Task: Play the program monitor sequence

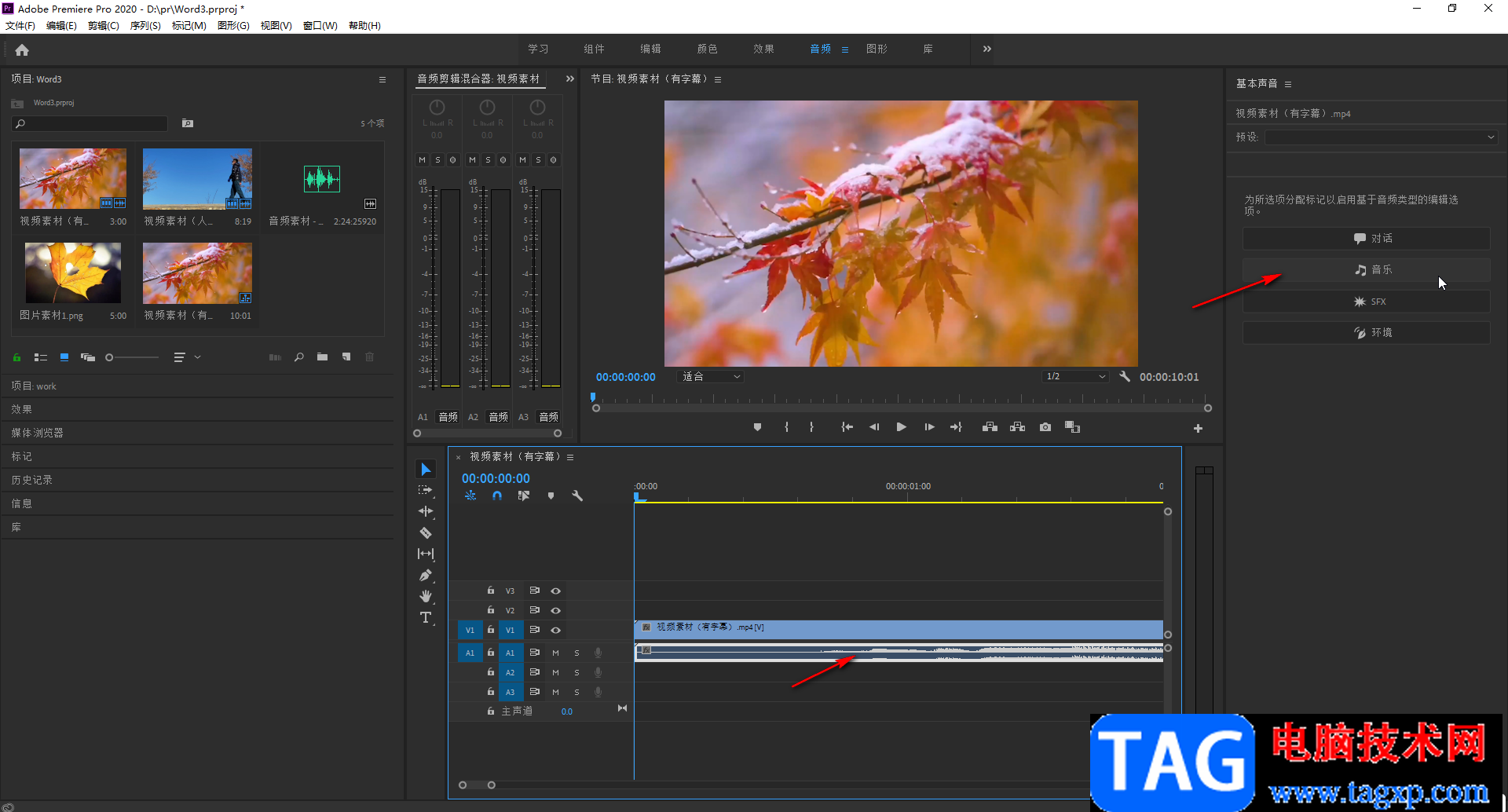Action: click(x=901, y=427)
